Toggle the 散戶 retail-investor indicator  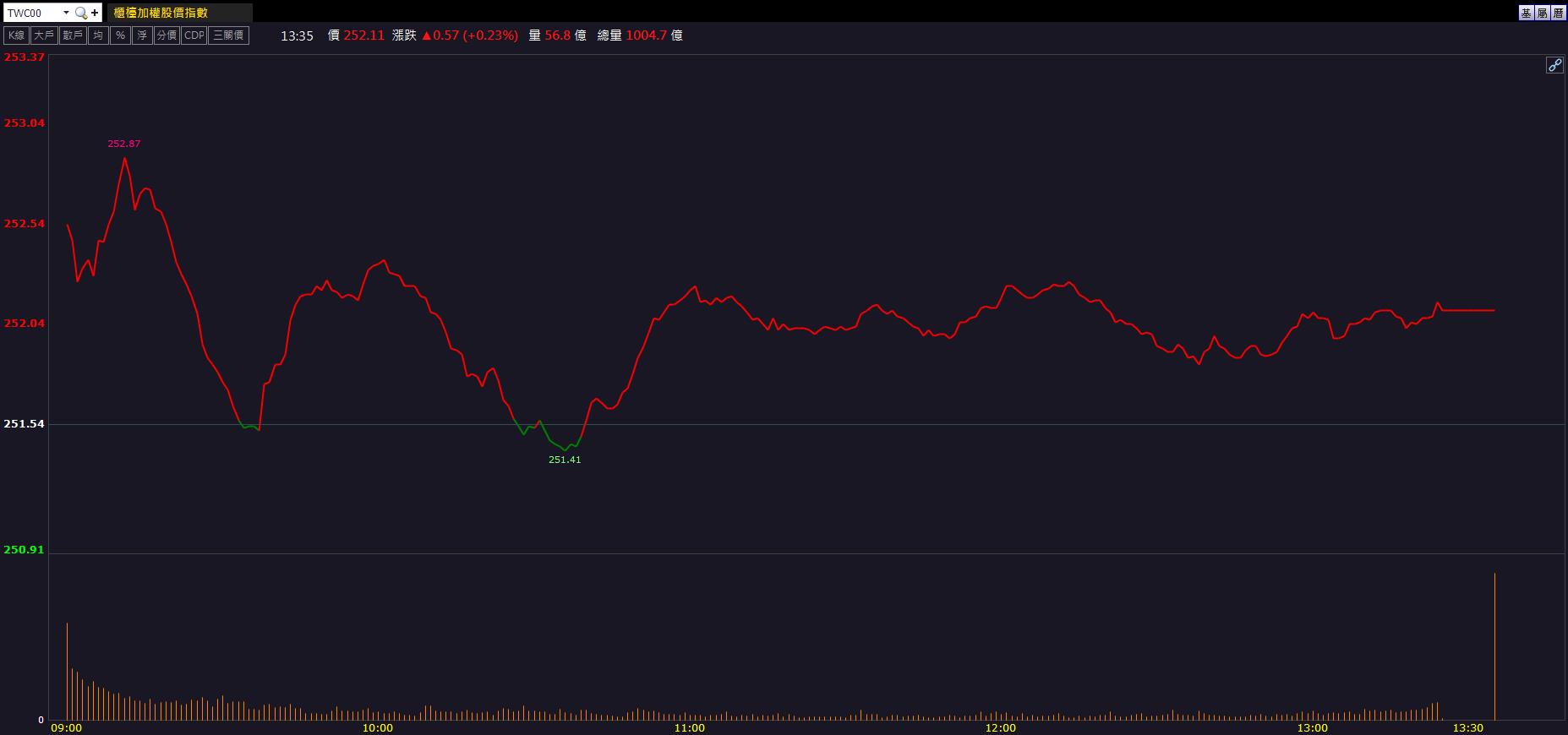tap(73, 35)
